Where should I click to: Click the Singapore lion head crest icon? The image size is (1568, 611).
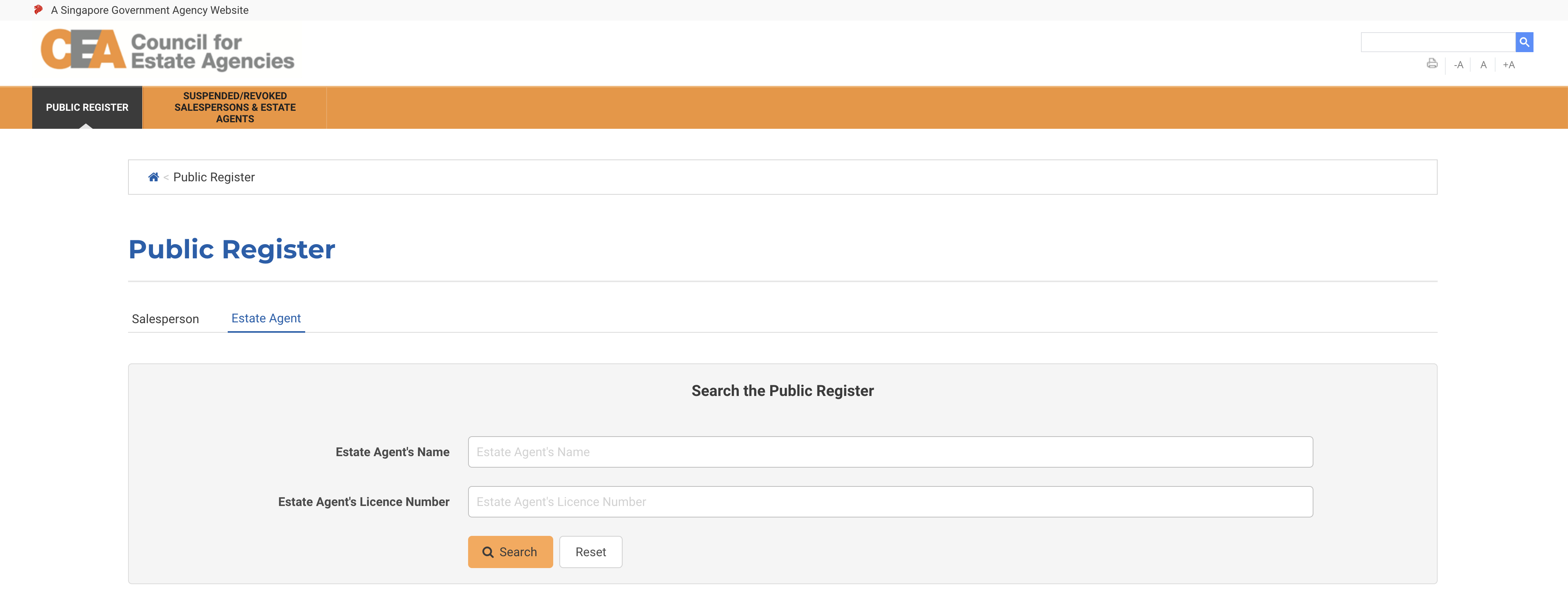(38, 10)
